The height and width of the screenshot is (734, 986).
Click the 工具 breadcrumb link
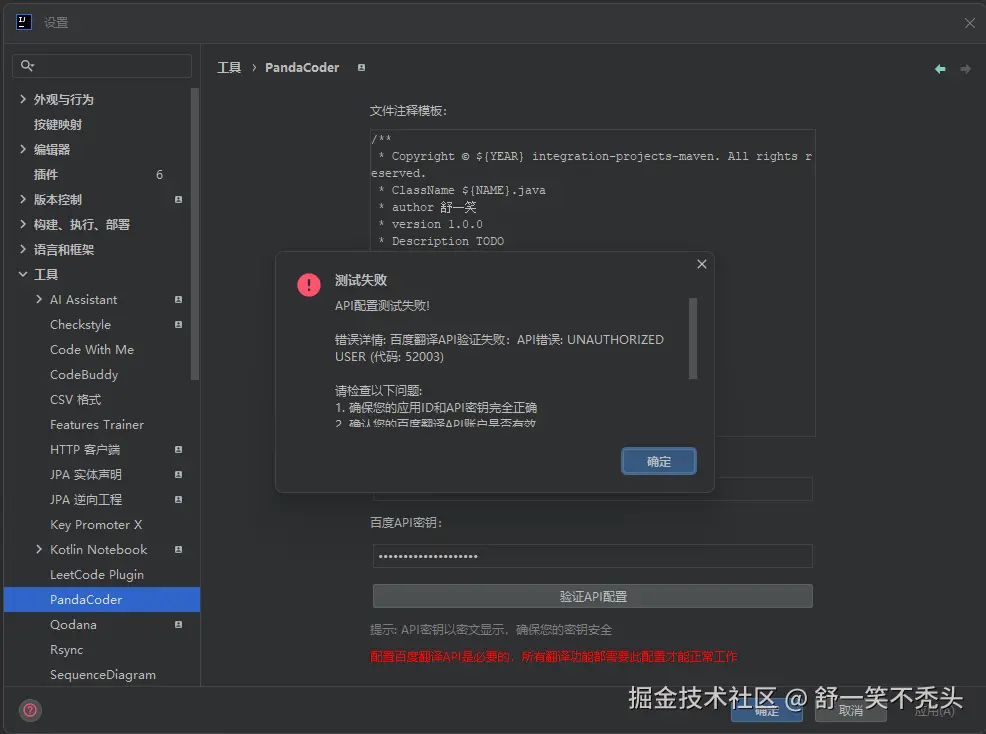pos(229,67)
